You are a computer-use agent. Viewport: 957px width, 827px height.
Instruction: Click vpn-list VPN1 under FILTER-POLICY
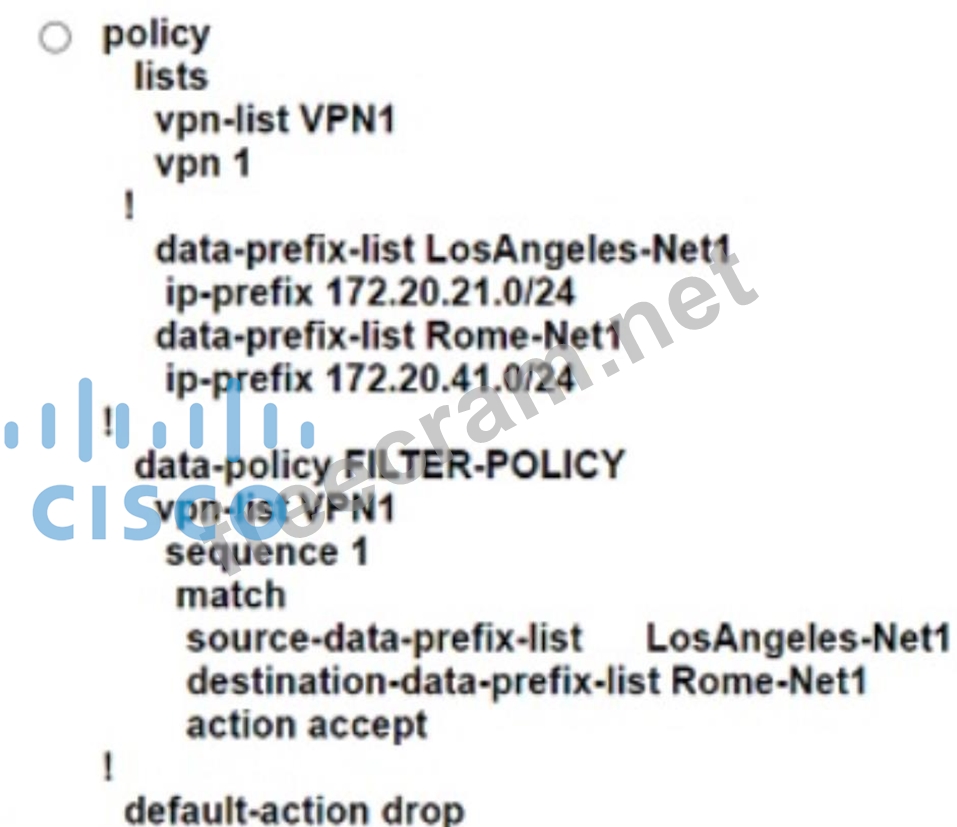coord(275,509)
